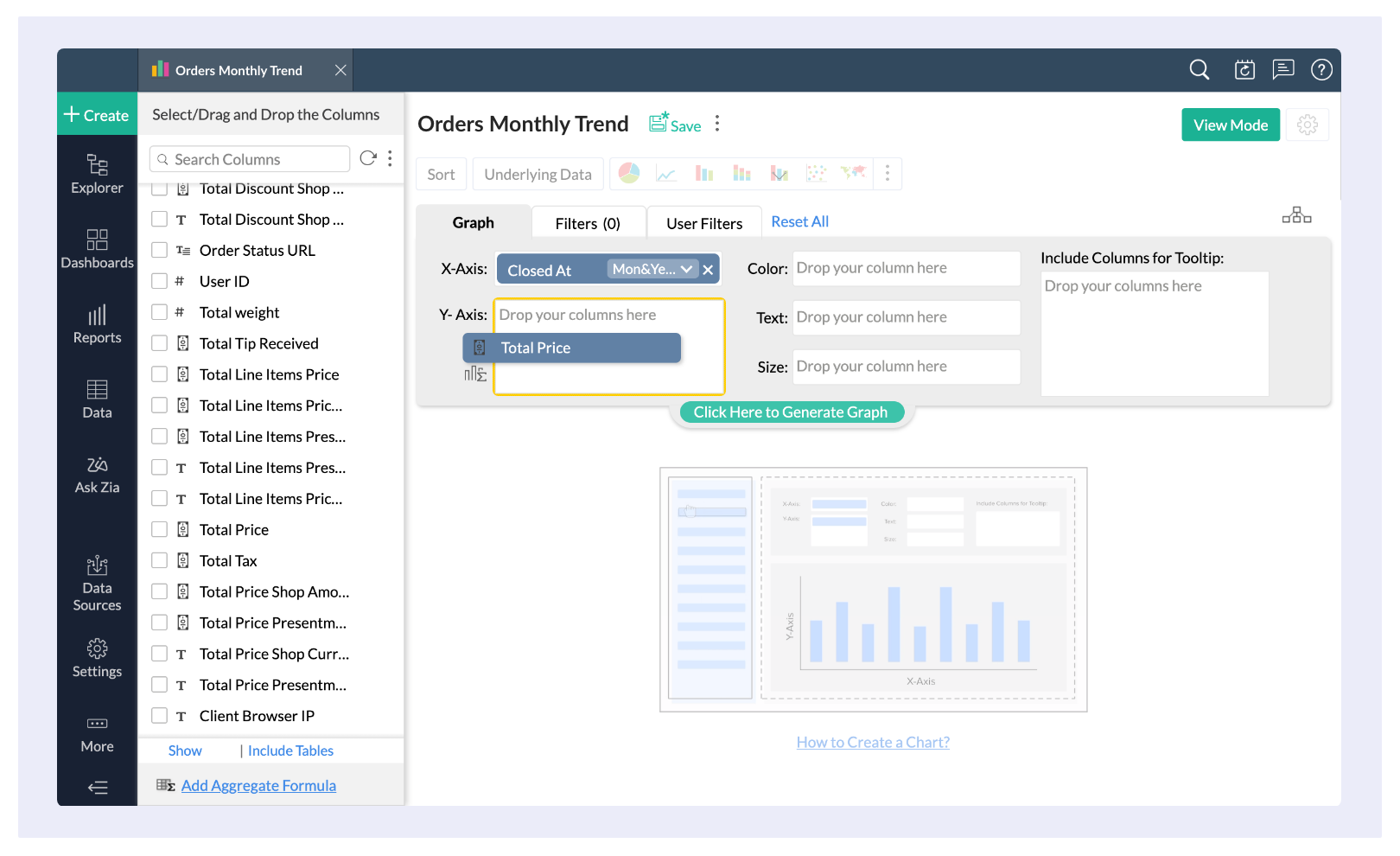
Task: Open the hierarchy structure icon
Action: click(x=1296, y=215)
